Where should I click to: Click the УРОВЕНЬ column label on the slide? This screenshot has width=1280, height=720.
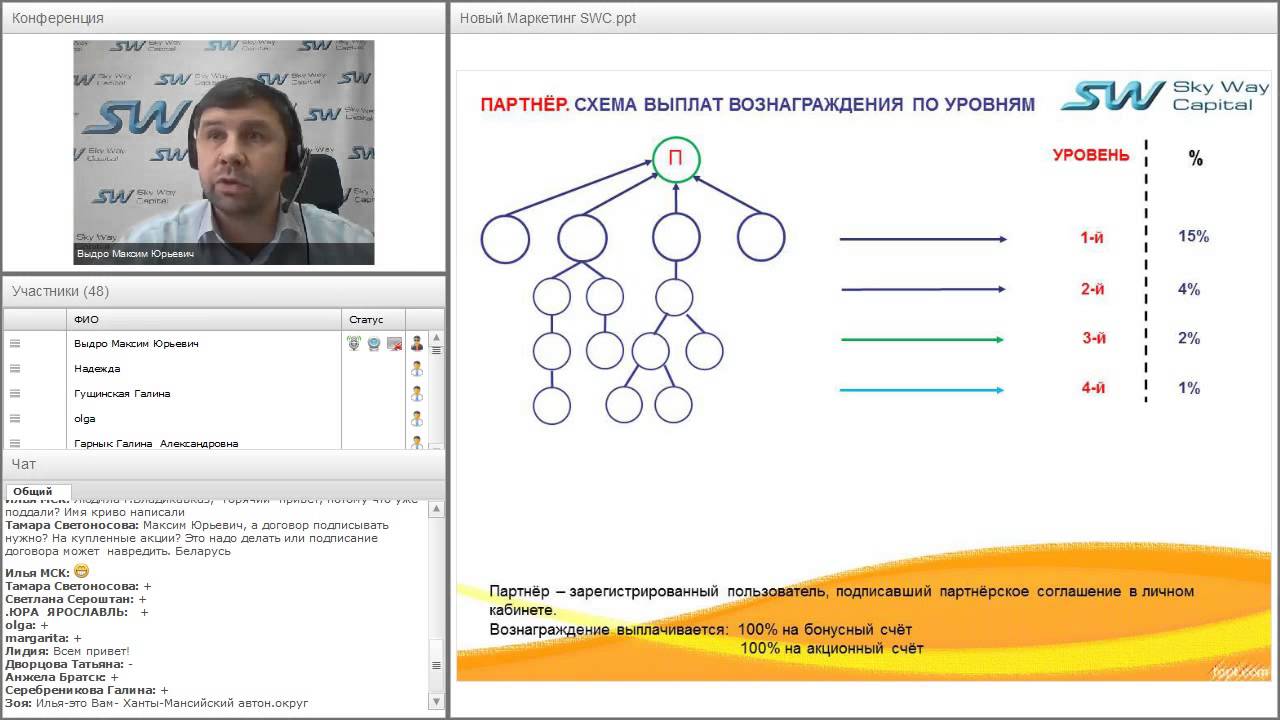1091,155
